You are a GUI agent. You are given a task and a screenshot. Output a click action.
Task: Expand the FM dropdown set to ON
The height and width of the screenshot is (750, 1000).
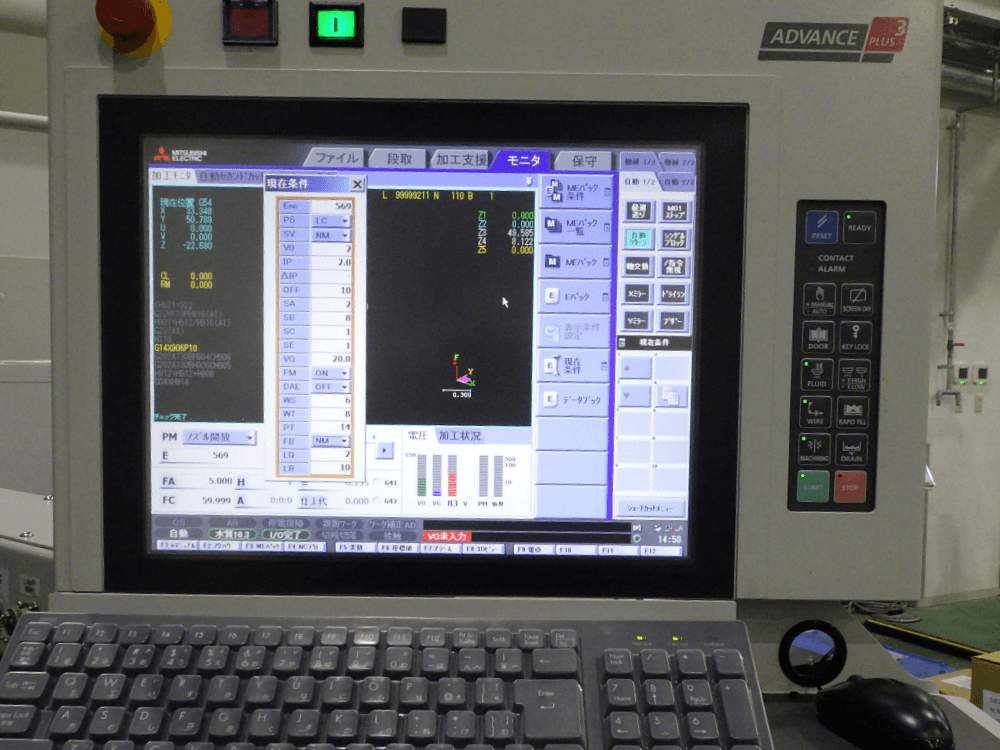coord(332,373)
